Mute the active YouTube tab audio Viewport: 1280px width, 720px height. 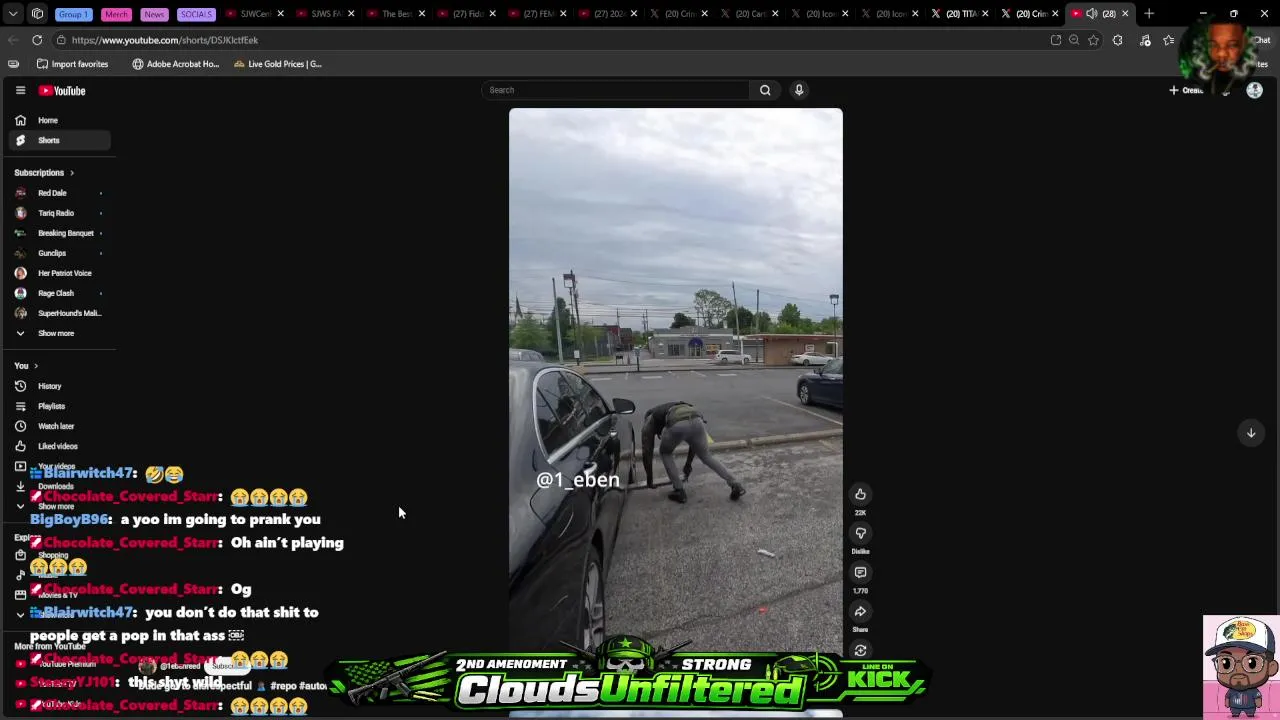1092,14
